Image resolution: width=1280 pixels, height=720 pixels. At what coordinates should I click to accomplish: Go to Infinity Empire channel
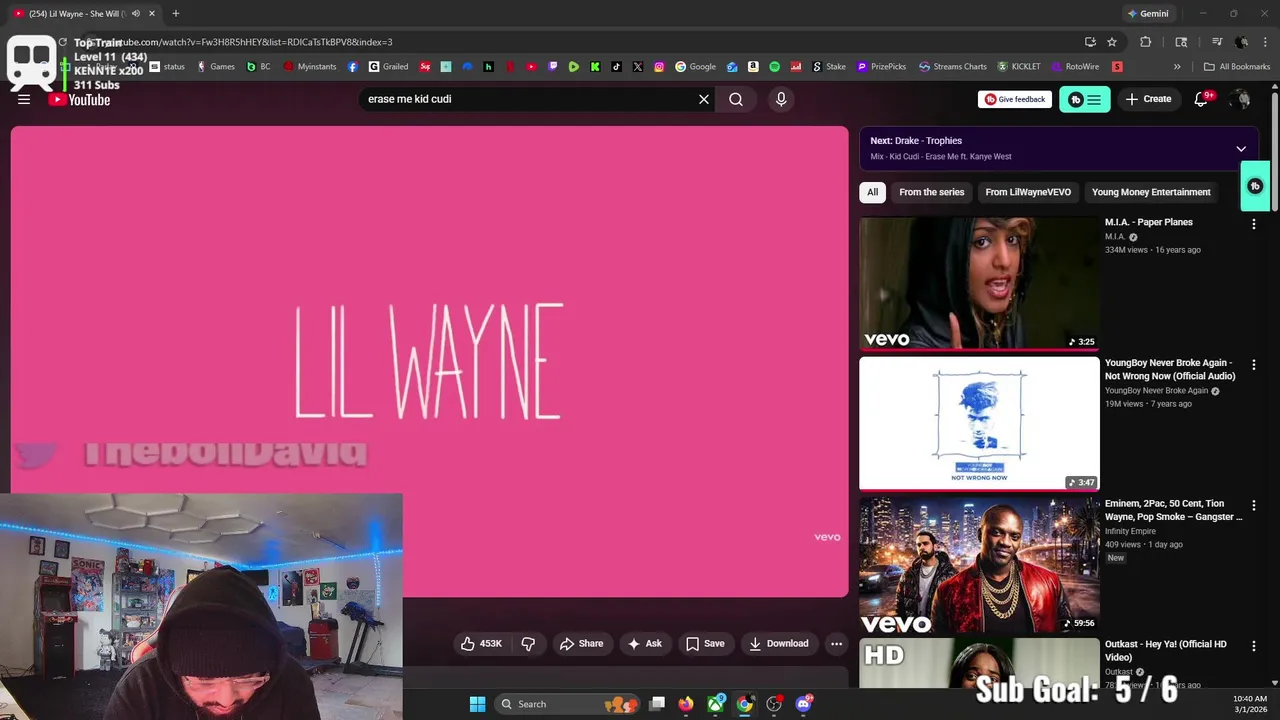(1130, 531)
